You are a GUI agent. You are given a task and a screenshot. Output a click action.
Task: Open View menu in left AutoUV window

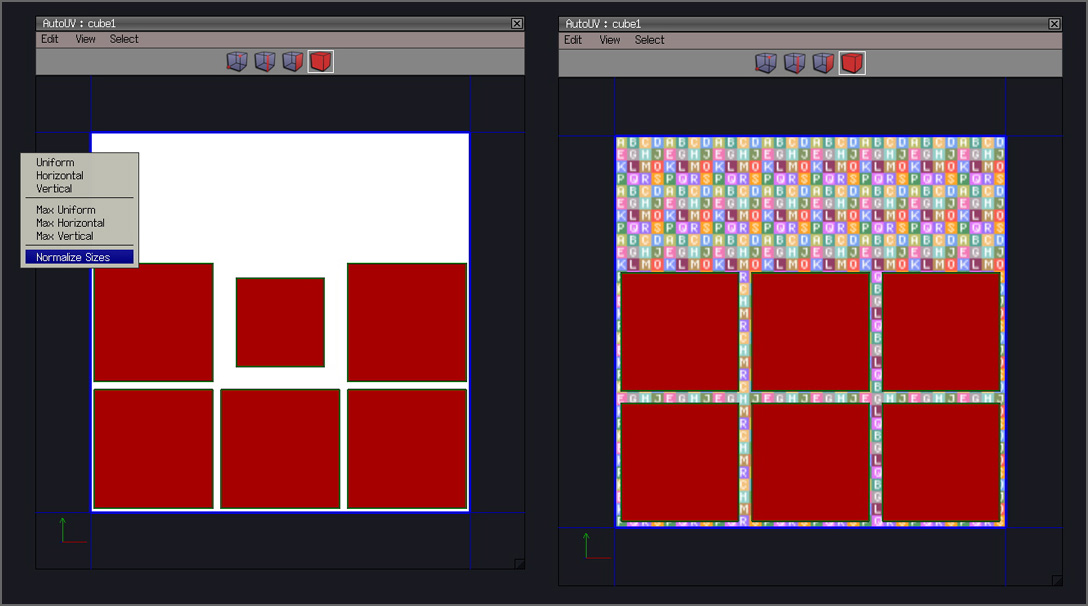tap(85, 40)
